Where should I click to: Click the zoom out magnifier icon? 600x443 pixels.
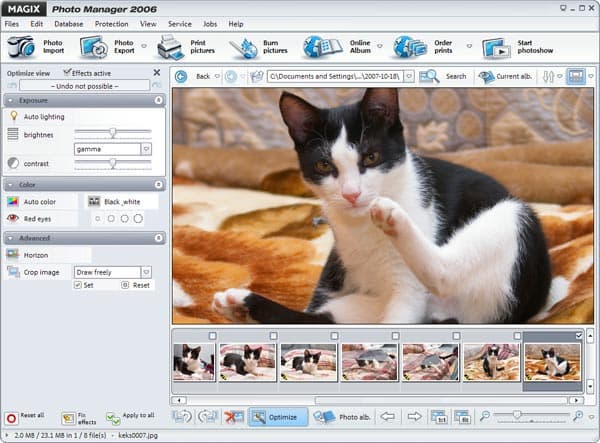(x=485, y=416)
